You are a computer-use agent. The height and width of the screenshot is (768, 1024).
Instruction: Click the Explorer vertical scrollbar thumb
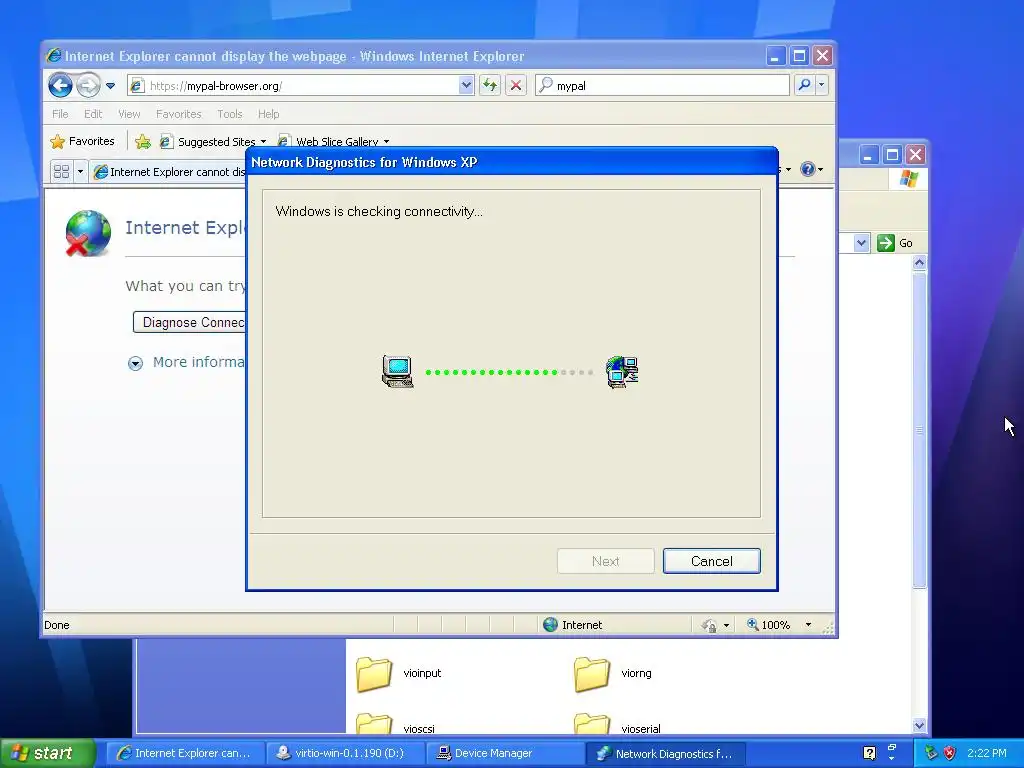920,430
